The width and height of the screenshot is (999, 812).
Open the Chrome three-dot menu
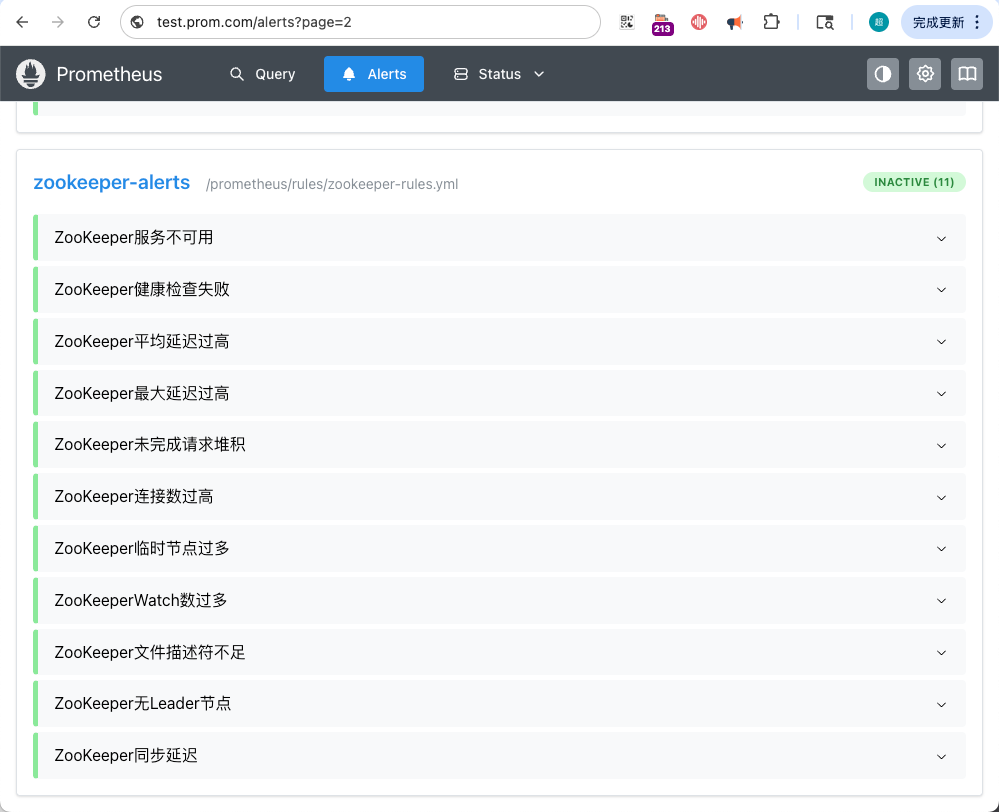tap(977, 22)
